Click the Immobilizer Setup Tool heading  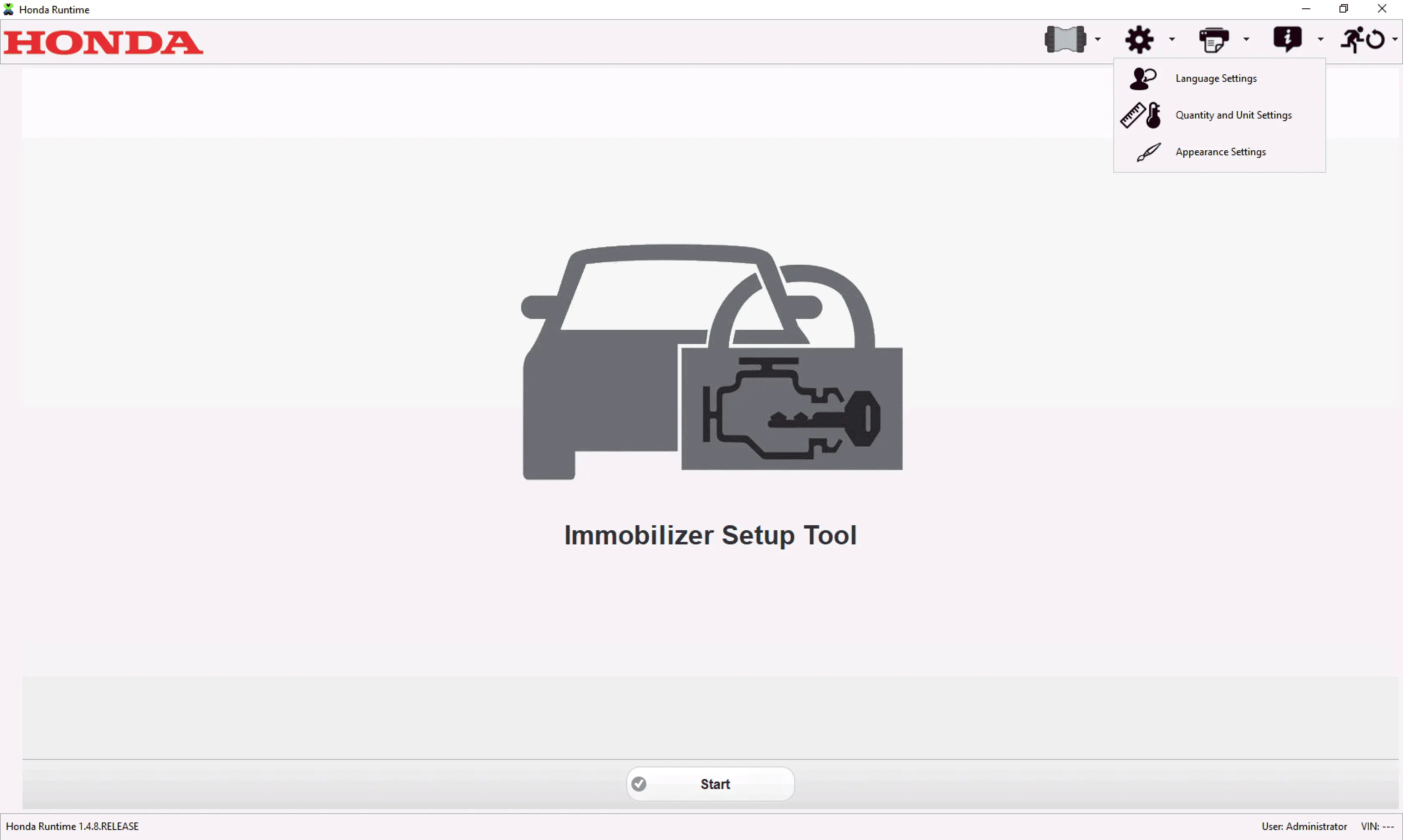[710, 535]
